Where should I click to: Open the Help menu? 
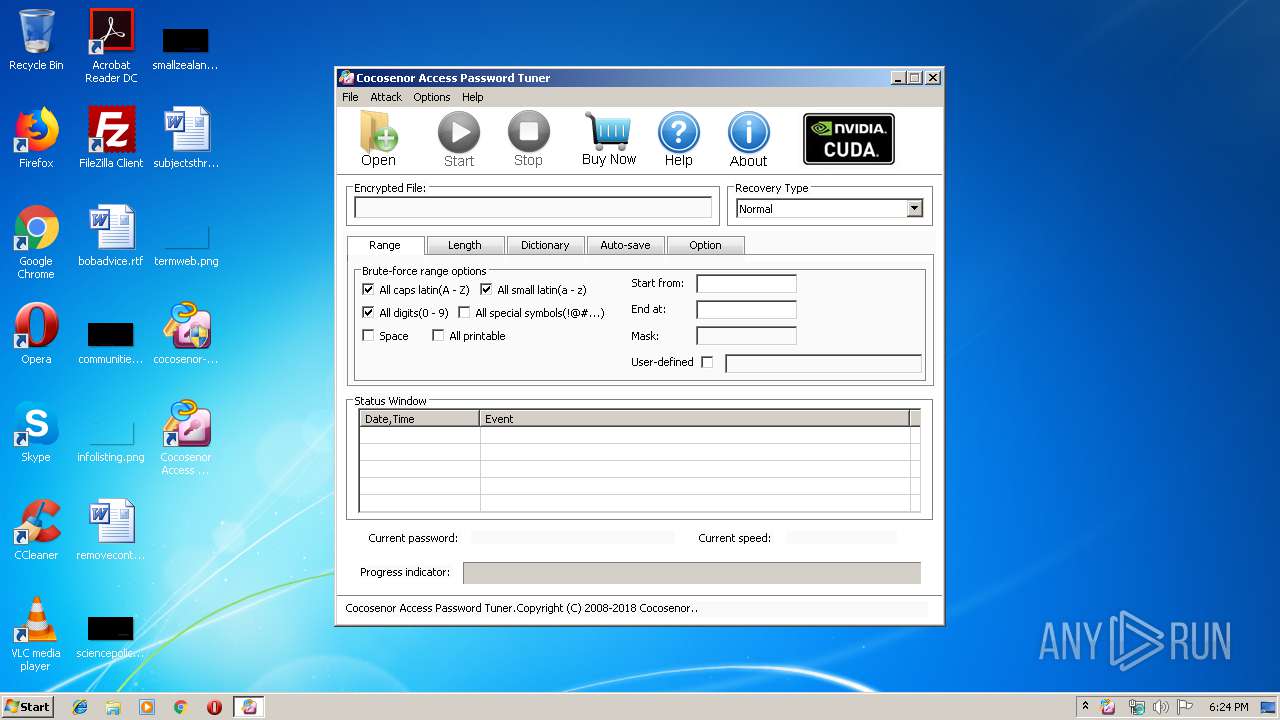[x=473, y=97]
